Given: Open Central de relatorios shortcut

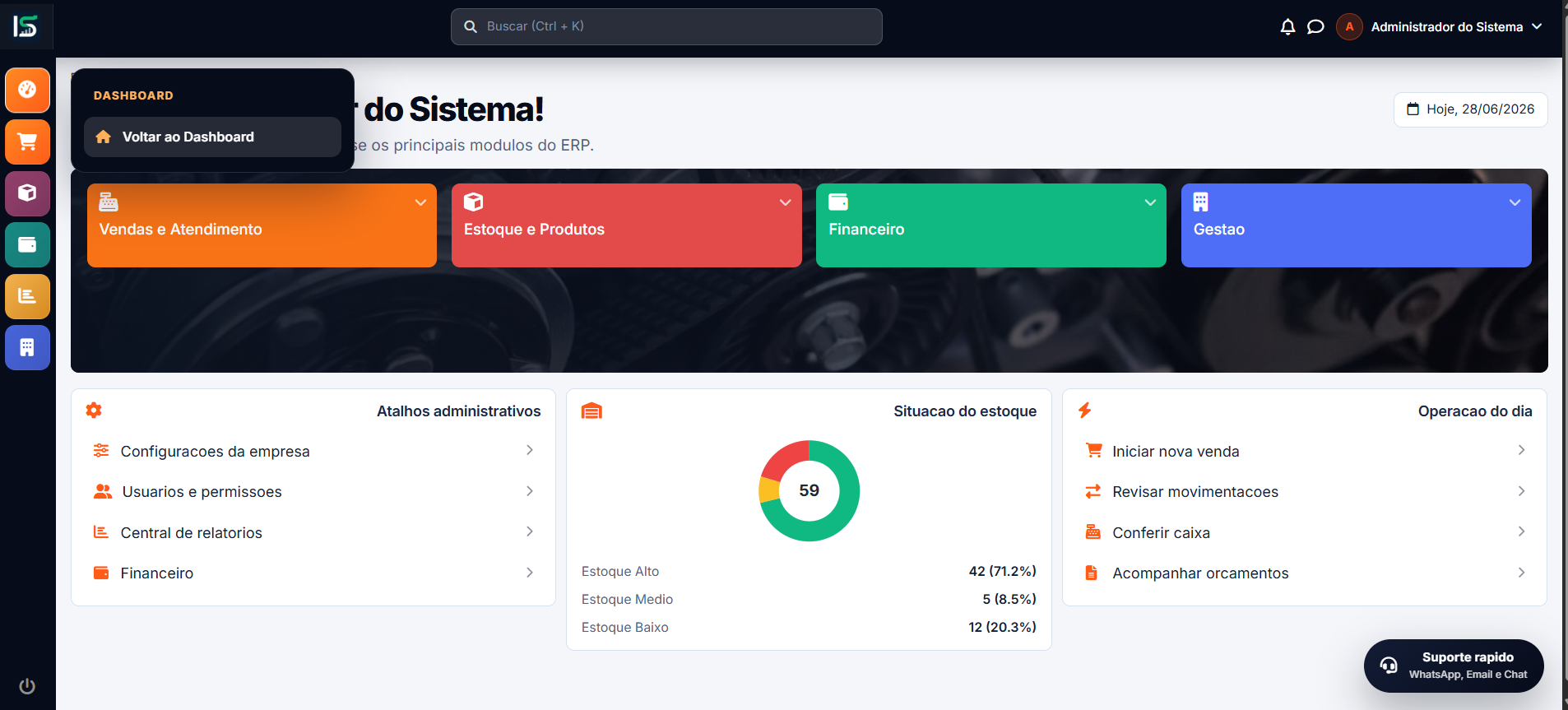Looking at the screenshot, I should pos(313,532).
